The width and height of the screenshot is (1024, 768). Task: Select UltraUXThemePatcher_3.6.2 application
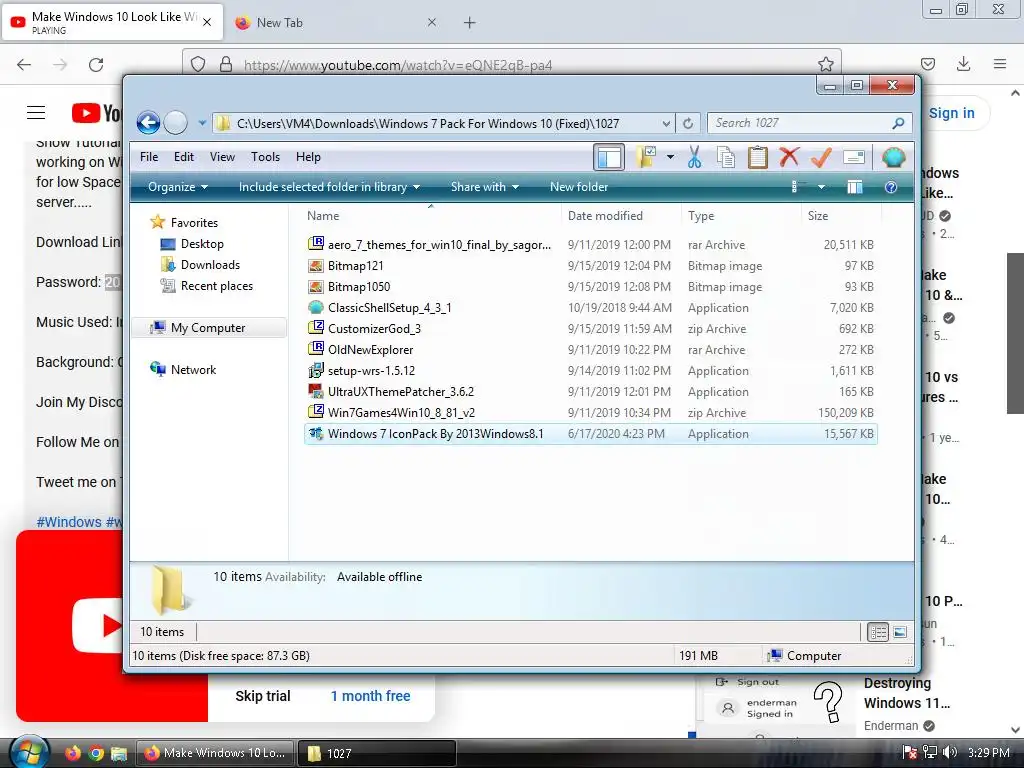point(590,391)
